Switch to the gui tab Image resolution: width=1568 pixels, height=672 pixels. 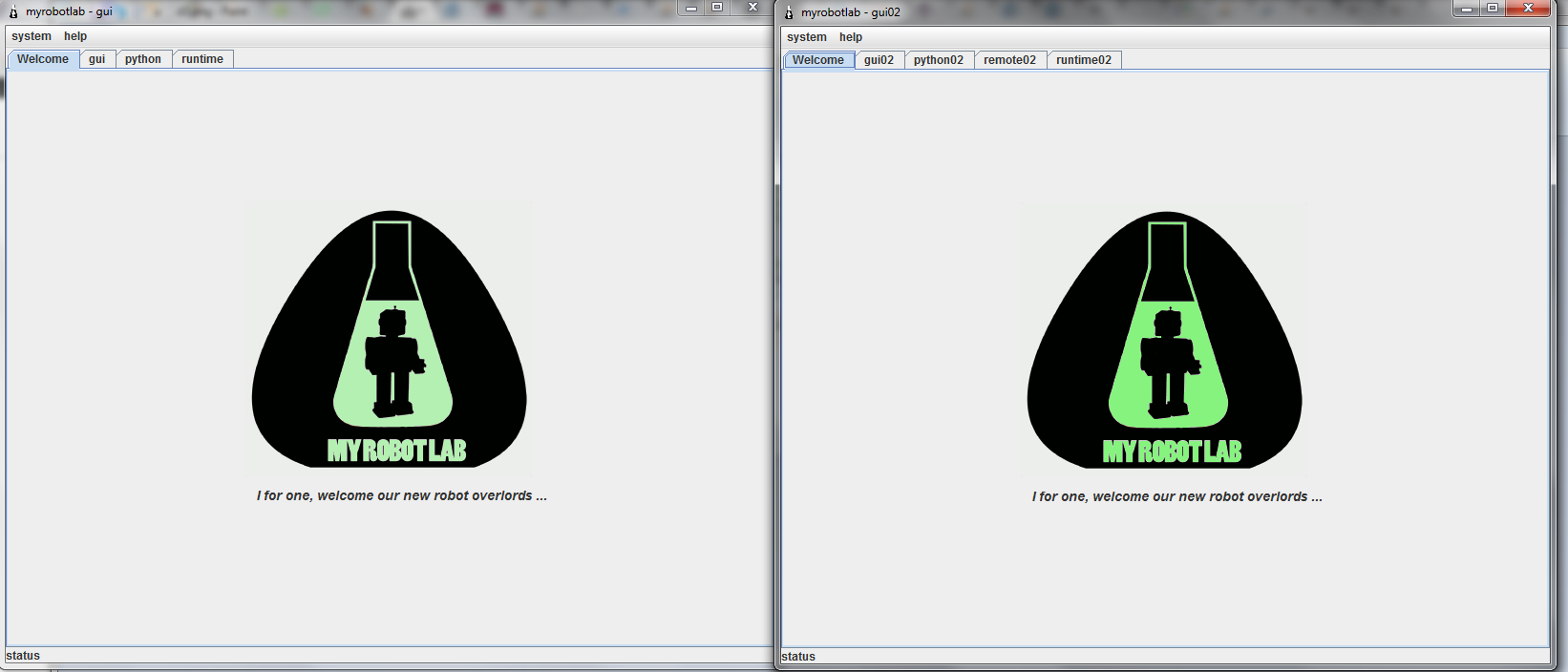tap(97, 59)
